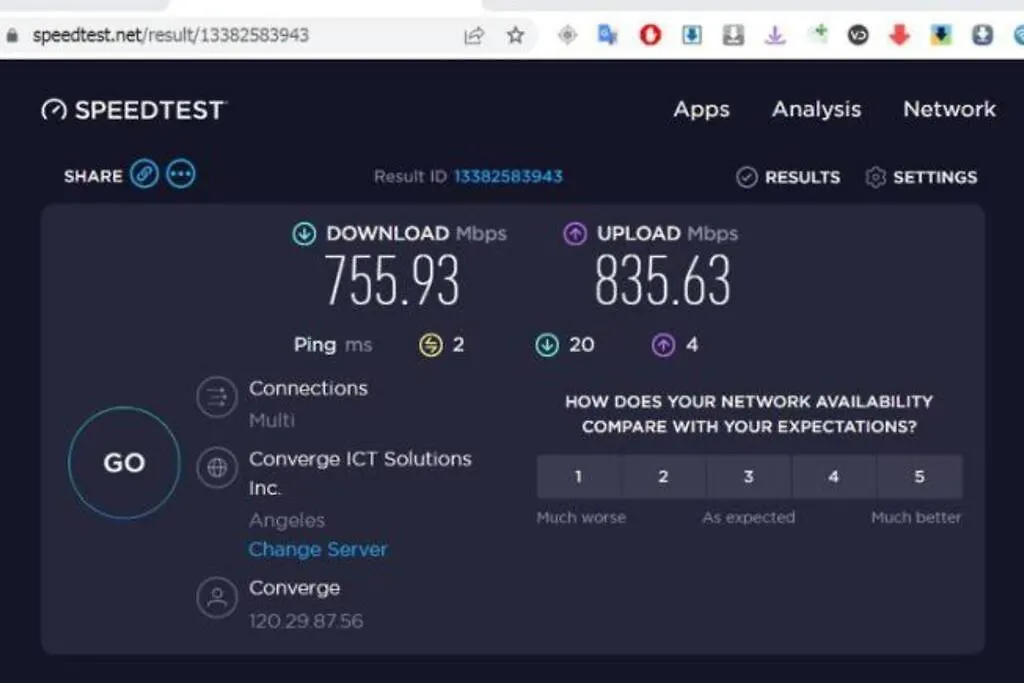Copy the result link with the Share link icon
This screenshot has height=683, width=1024.
point(144,174)
